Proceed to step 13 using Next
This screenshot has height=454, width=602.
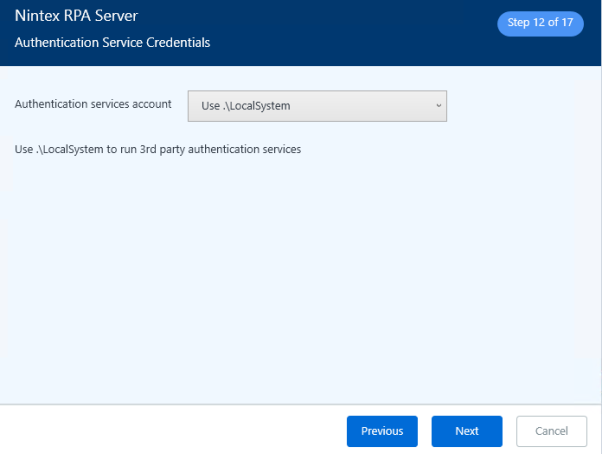(x=466, y=431)
